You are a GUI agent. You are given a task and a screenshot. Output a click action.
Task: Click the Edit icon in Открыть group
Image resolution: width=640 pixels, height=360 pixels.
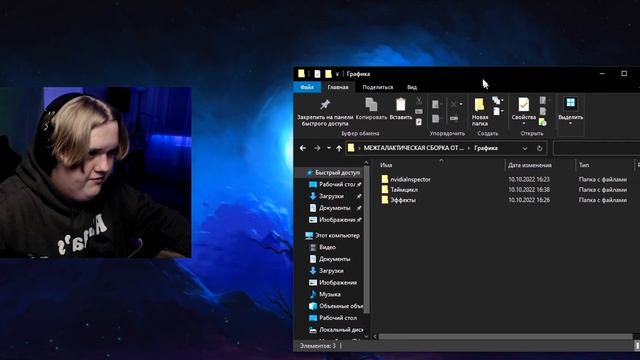tap(542, 111)
